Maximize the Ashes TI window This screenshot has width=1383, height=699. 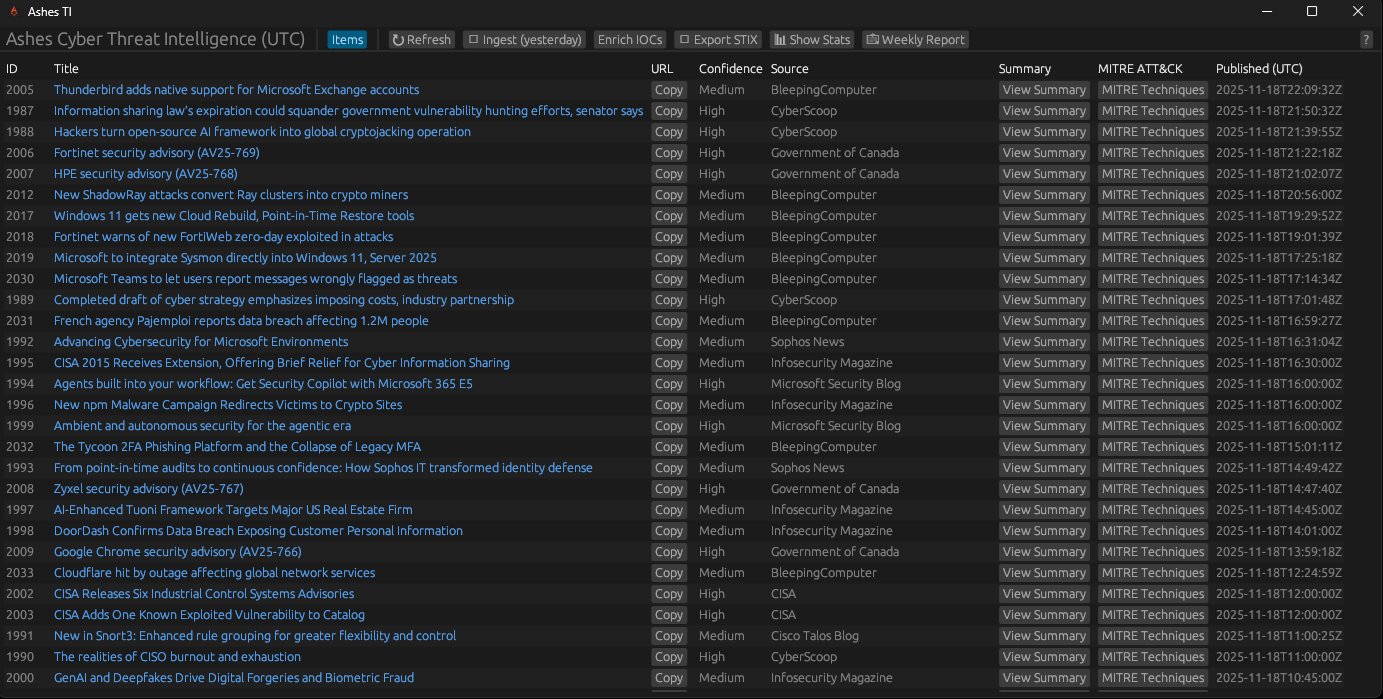[x=1312, y=12]
